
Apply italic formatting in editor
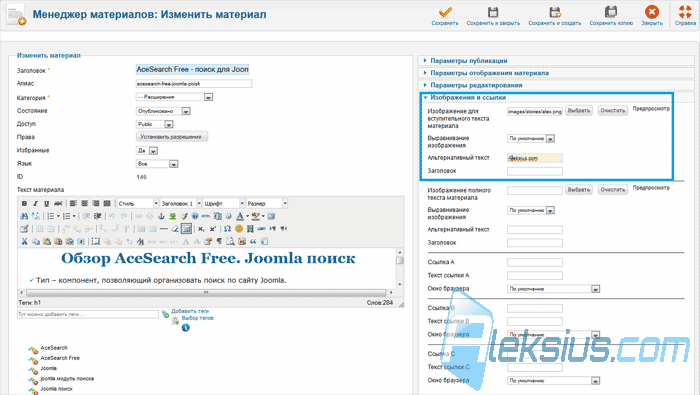pos(35,204)
